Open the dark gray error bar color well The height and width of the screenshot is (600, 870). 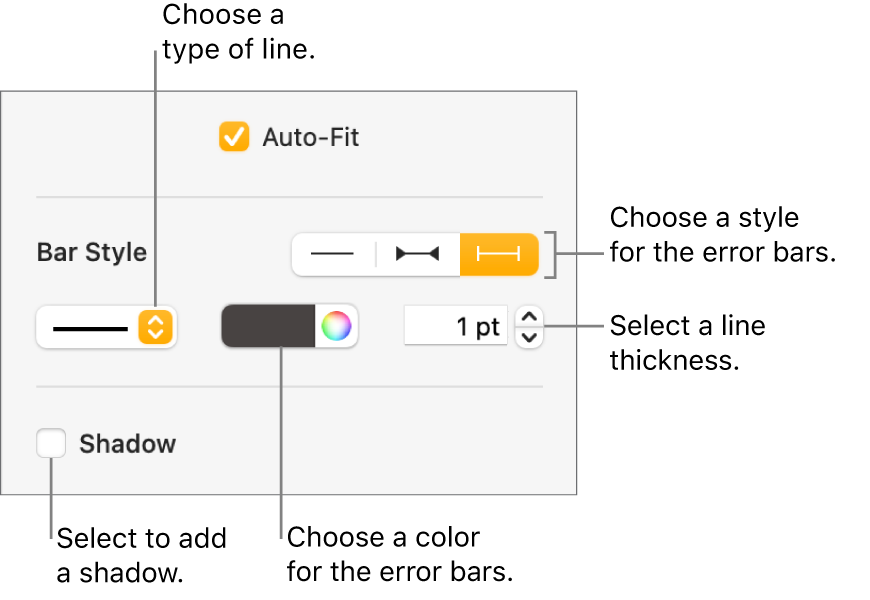point(268,327)
